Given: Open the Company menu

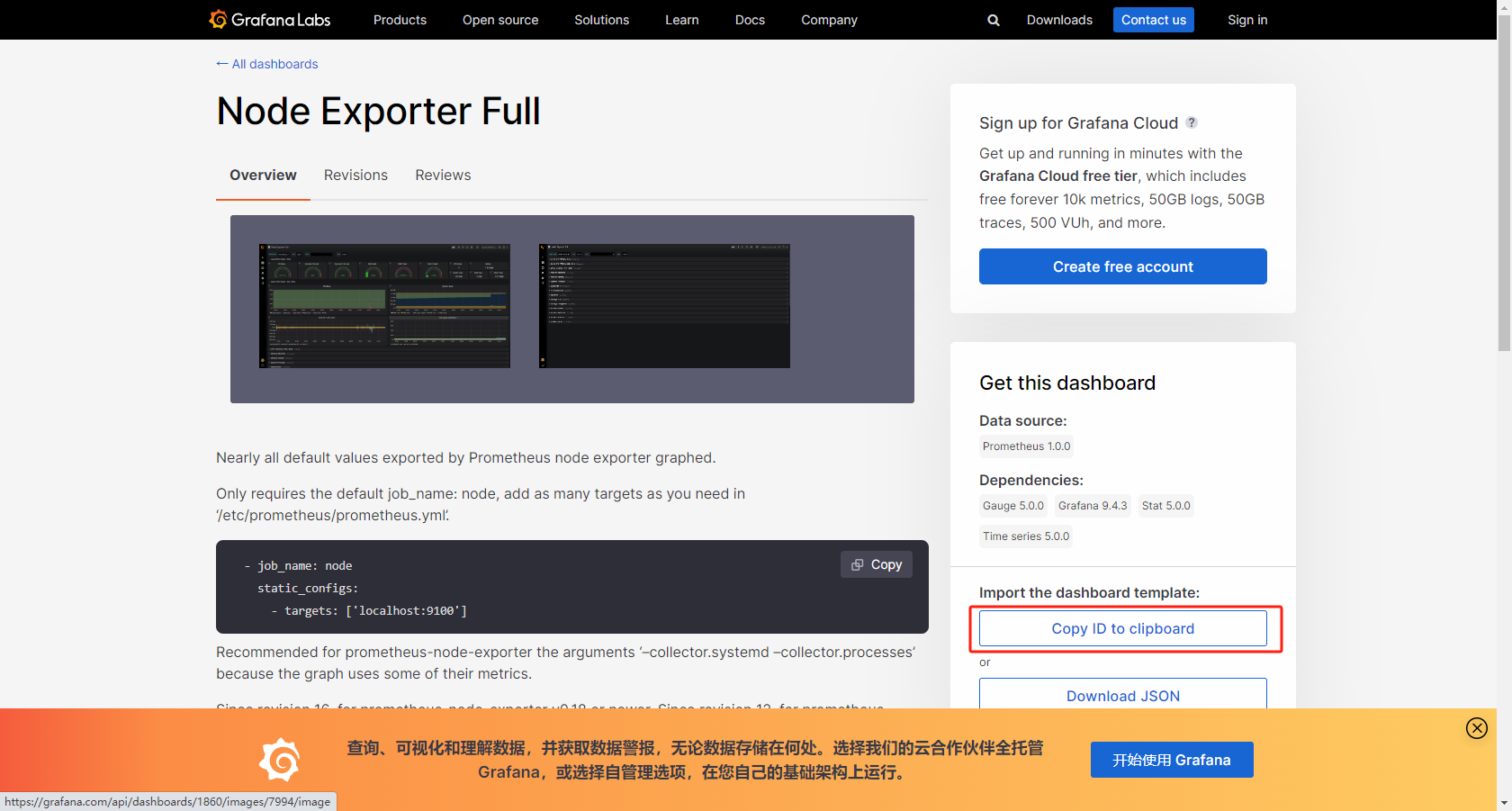Looking at the screenshot, I should pos(829,20).
